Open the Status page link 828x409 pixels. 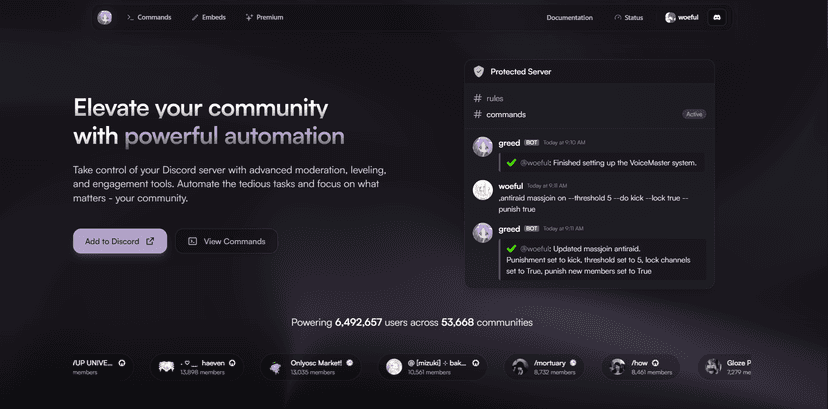click(x=628, y=17)
